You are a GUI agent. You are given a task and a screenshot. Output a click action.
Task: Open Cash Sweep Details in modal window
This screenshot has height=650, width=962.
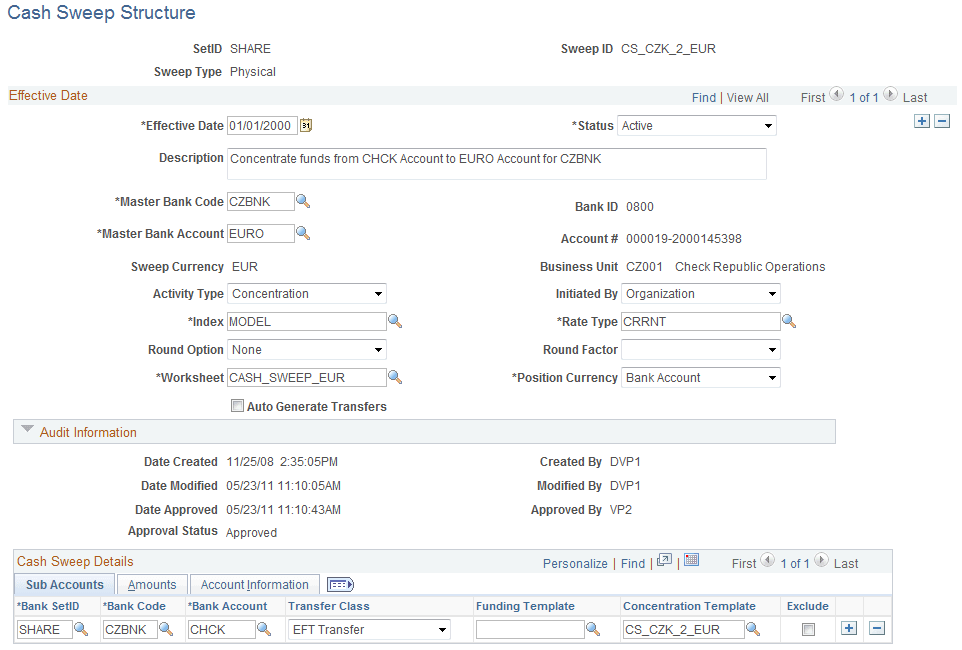click(x=663, y=562)
